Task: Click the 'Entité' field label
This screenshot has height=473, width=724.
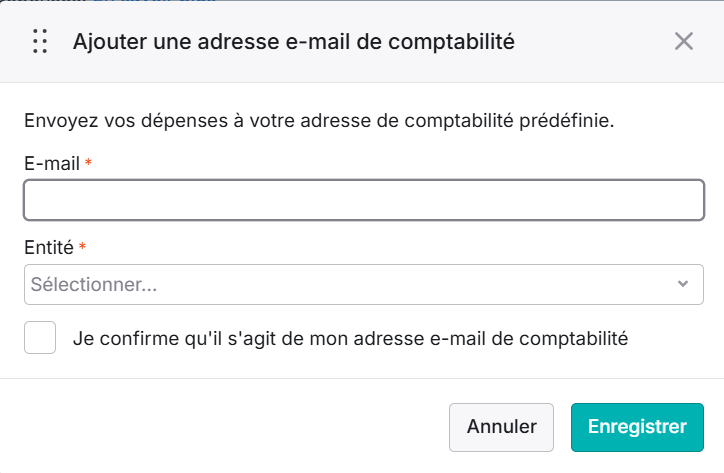Action: pyautogui.click(x=48, y=248)
